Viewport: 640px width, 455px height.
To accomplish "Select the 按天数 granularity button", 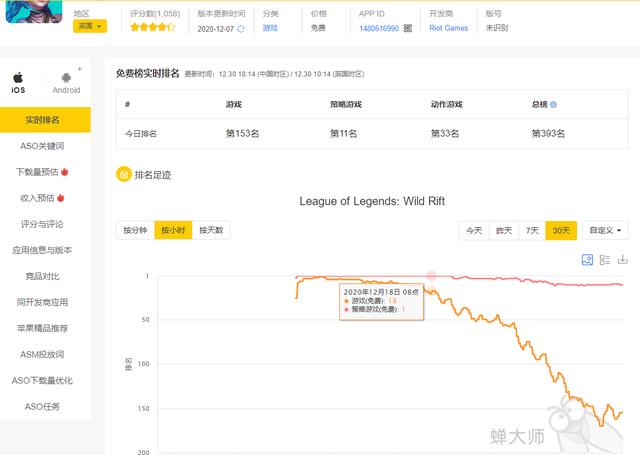I will click(x=211, y=230).
